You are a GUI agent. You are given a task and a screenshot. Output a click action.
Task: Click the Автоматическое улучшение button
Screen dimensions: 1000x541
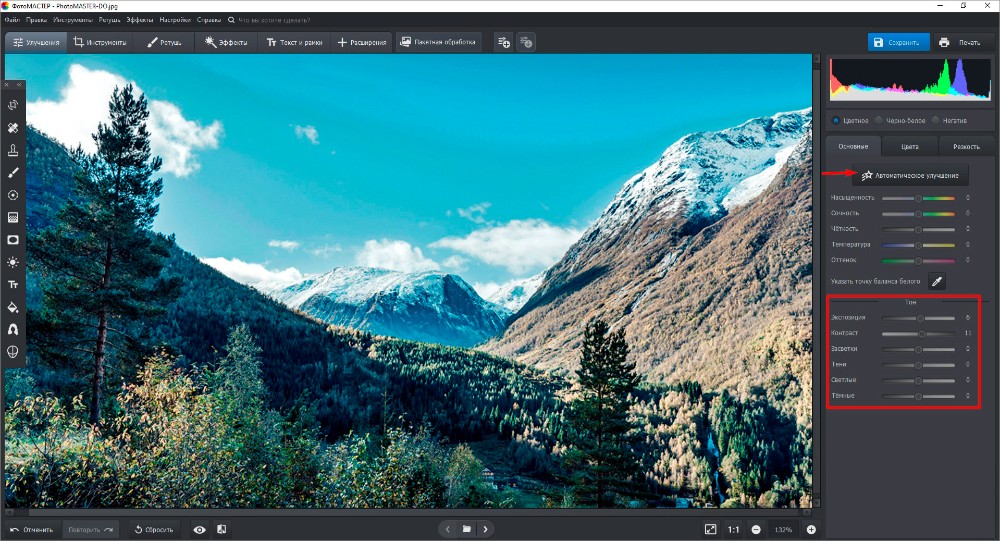tap(910, 175)
